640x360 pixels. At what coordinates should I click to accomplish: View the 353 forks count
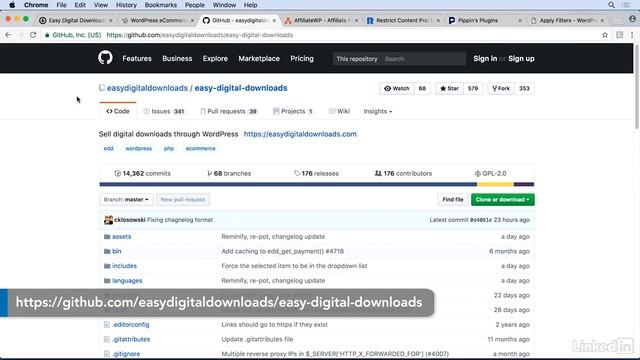[x=524, y=89]
